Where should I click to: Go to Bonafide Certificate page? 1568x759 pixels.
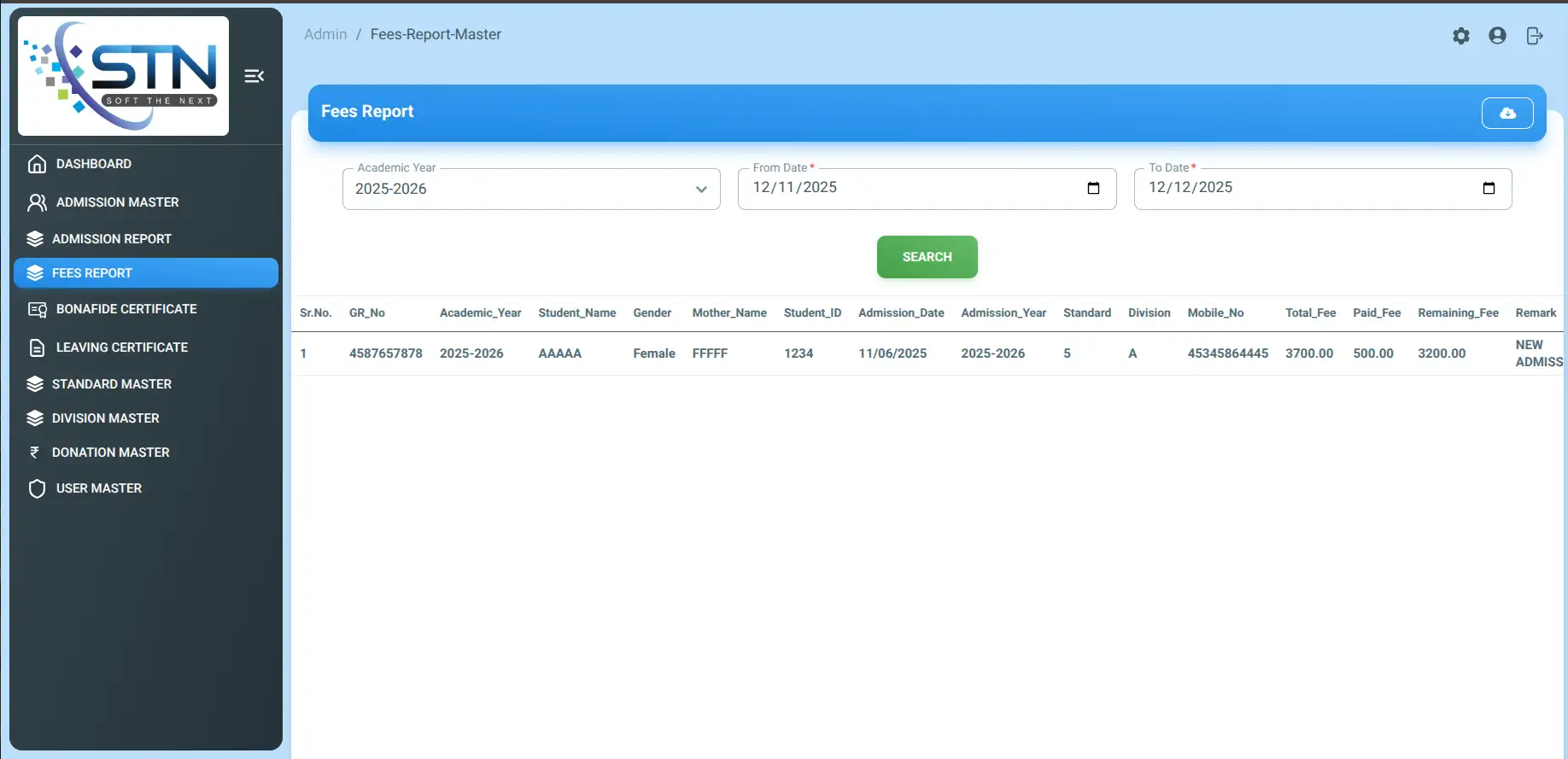(x=126, y=309)
